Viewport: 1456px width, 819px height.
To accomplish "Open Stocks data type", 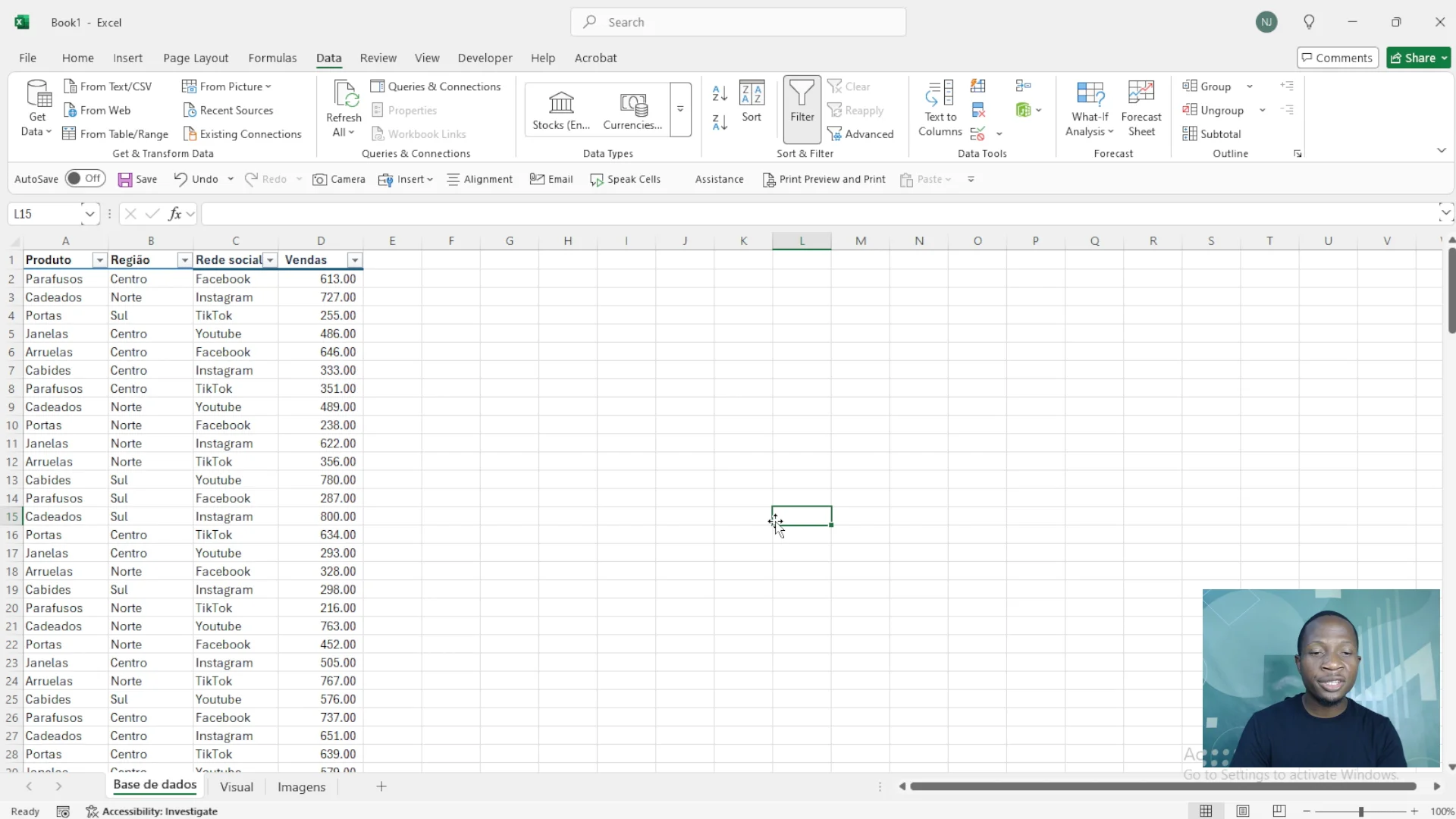I will [x=561, y=108].
